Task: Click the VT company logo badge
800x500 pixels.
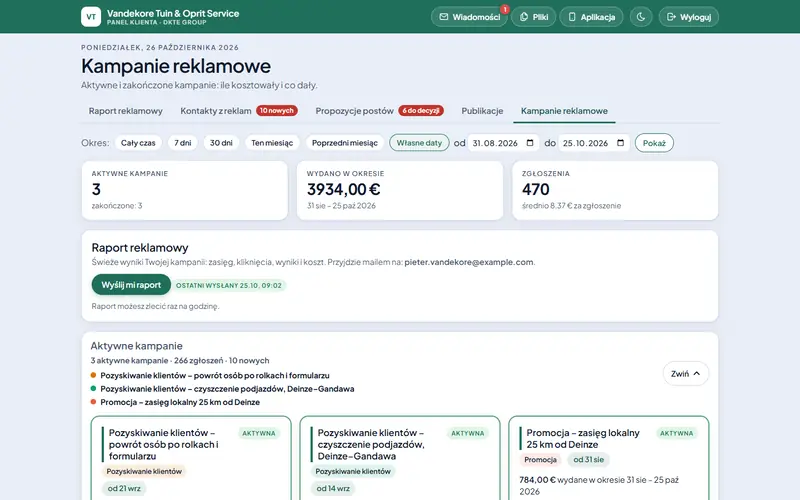Action: [91, 16]
